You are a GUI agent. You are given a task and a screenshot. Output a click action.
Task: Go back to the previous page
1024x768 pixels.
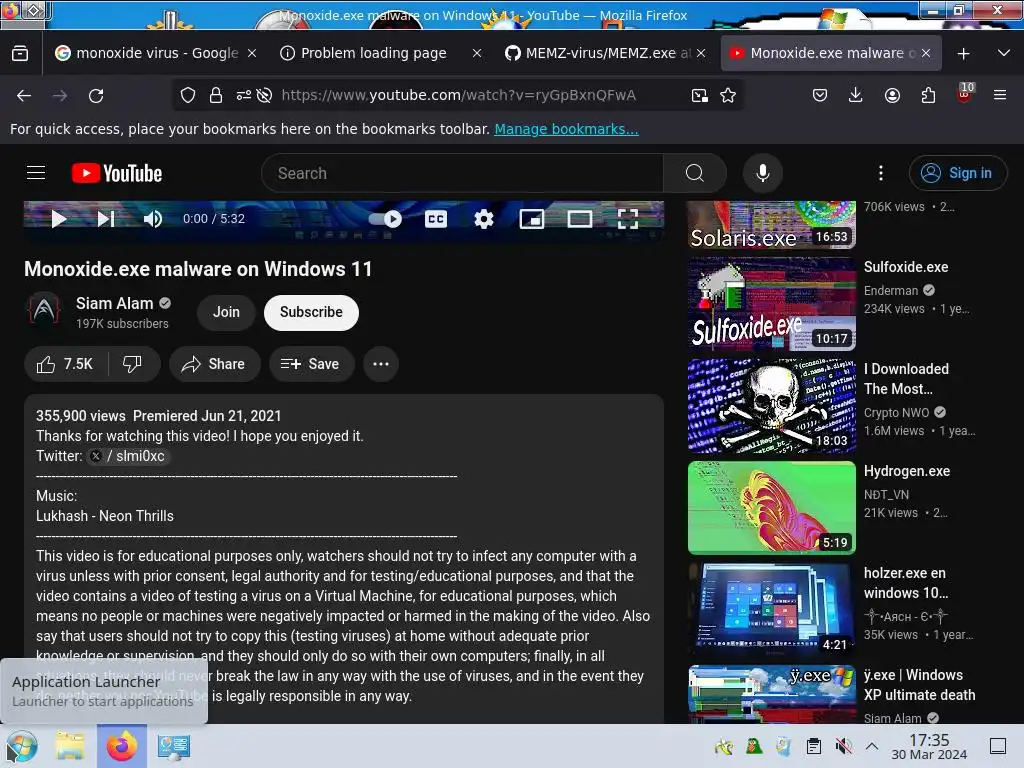coord(24,96)
